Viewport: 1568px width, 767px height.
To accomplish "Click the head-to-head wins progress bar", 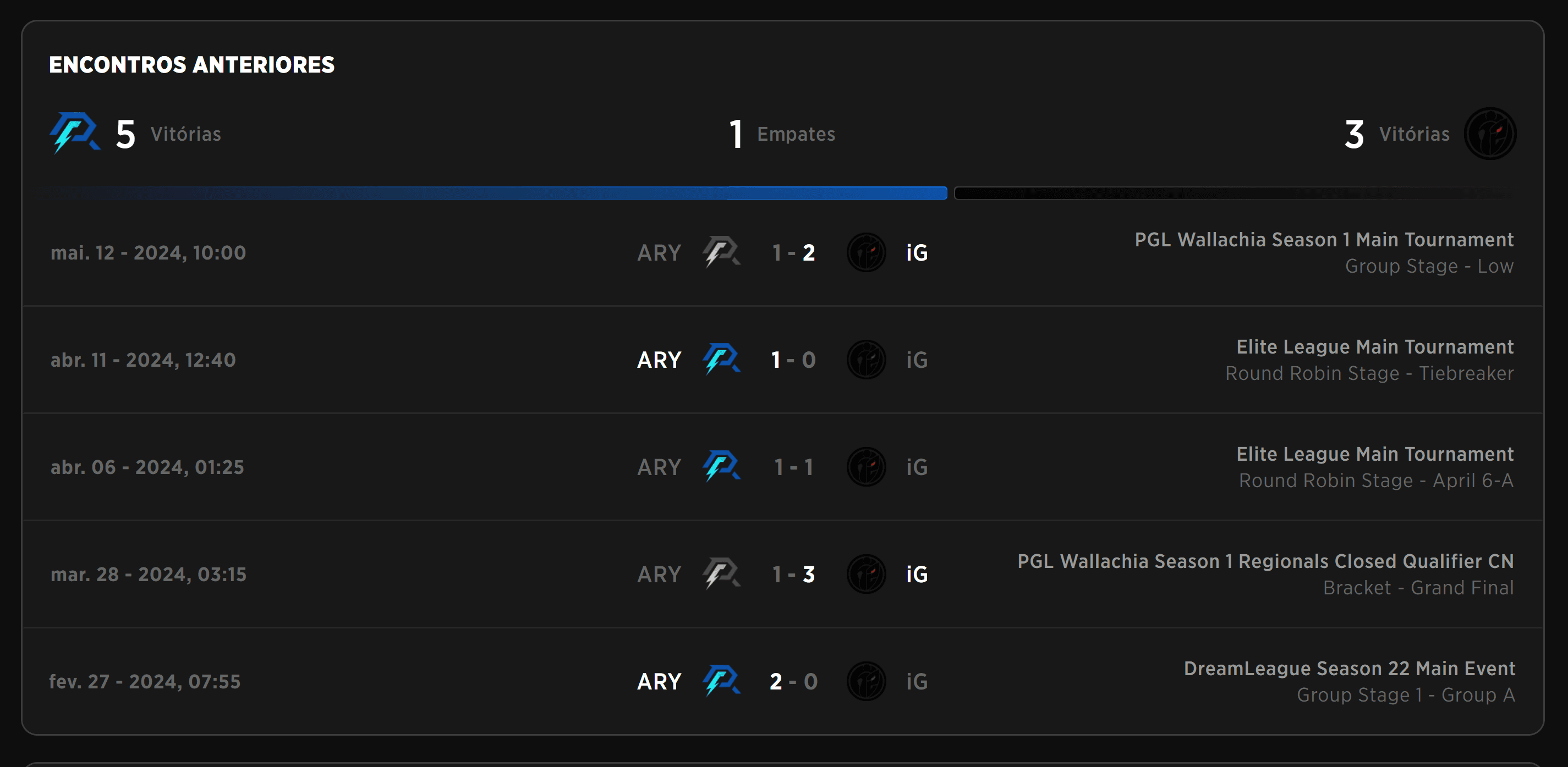I will click(784, 193).
